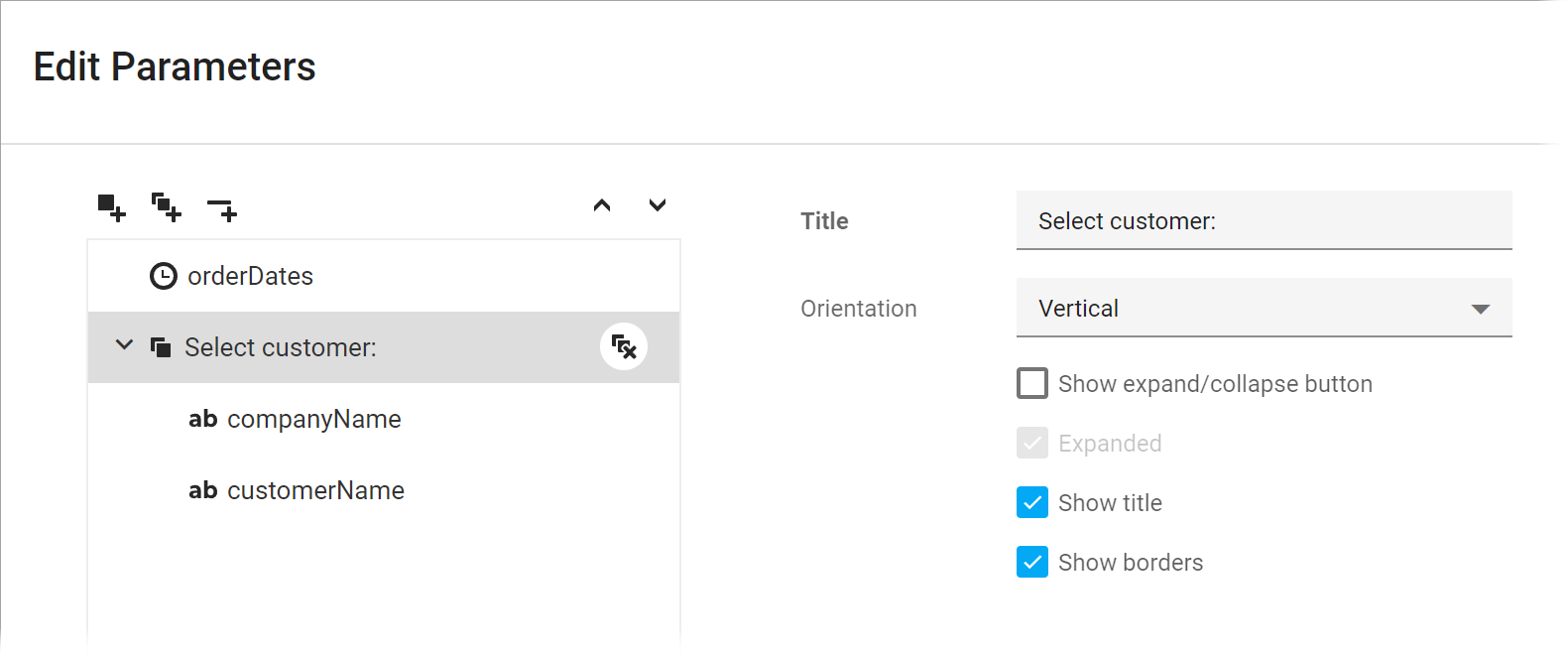Screen dimensions: 1568x658
Task: Click the Add separator icon
Action: (x=222, y=208)
